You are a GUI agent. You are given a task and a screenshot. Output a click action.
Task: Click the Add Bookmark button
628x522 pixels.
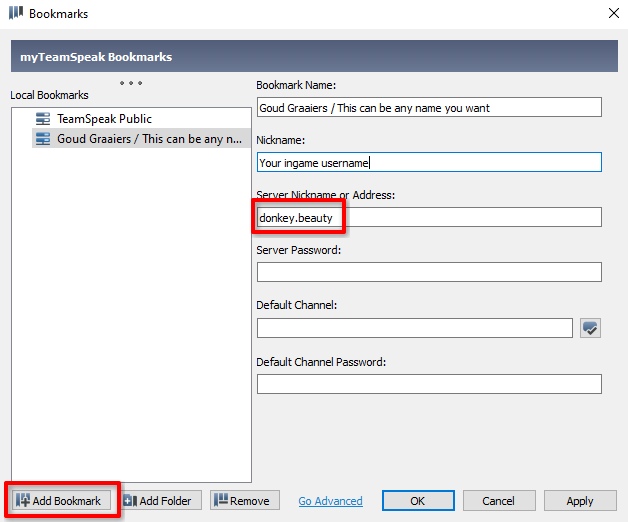click(x=61, y=500)
